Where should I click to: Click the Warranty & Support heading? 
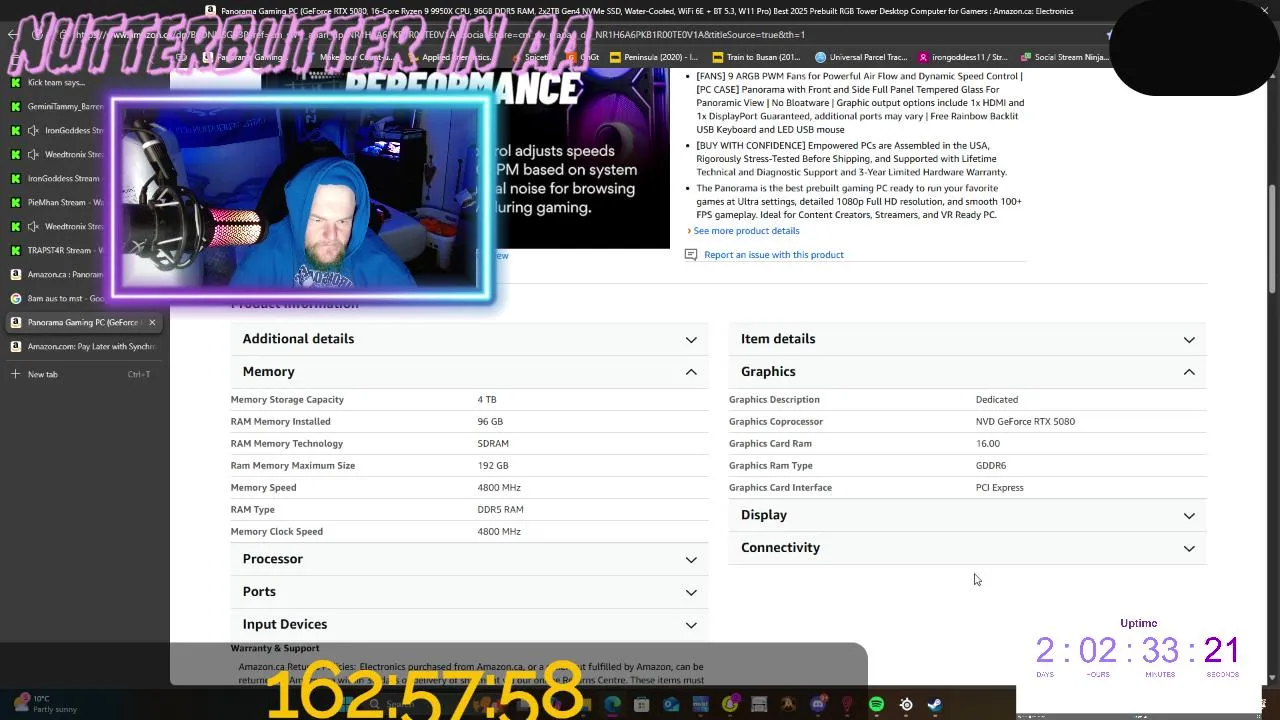click(x=275, y=648)
